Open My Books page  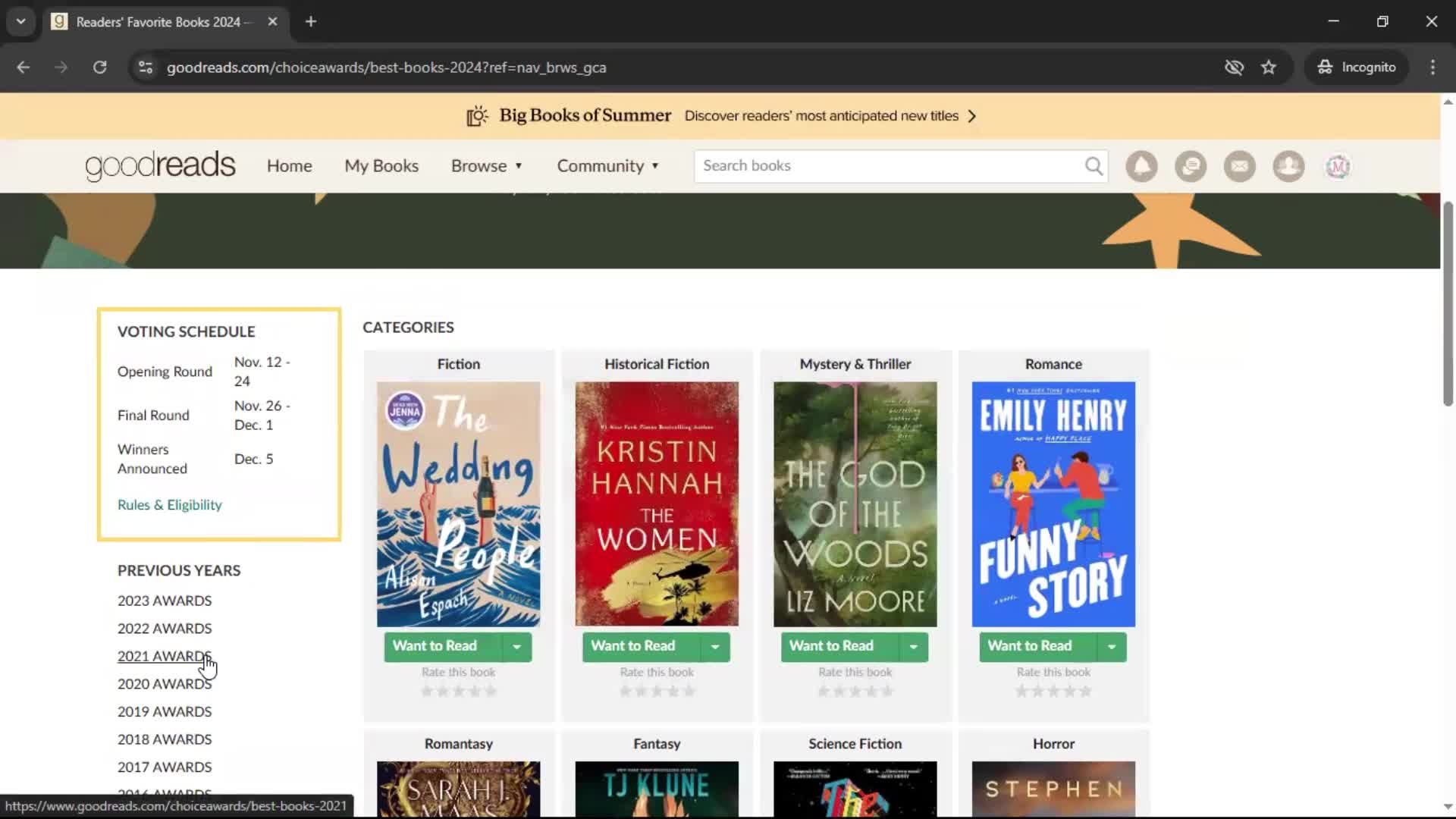(x=381, y=166)
